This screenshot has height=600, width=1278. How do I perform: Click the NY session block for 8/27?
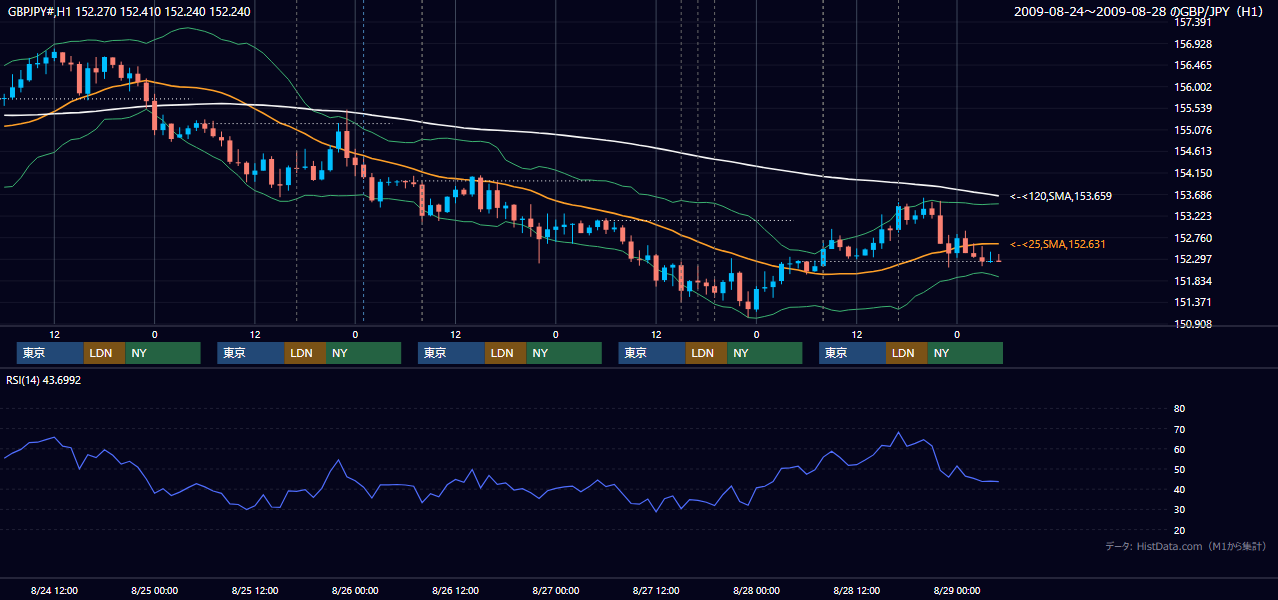765,353
